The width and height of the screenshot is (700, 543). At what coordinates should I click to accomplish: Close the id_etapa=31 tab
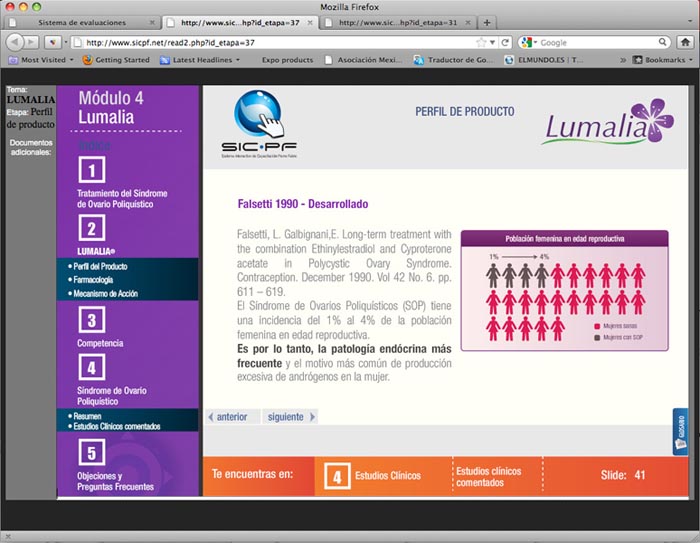(468, 22)
